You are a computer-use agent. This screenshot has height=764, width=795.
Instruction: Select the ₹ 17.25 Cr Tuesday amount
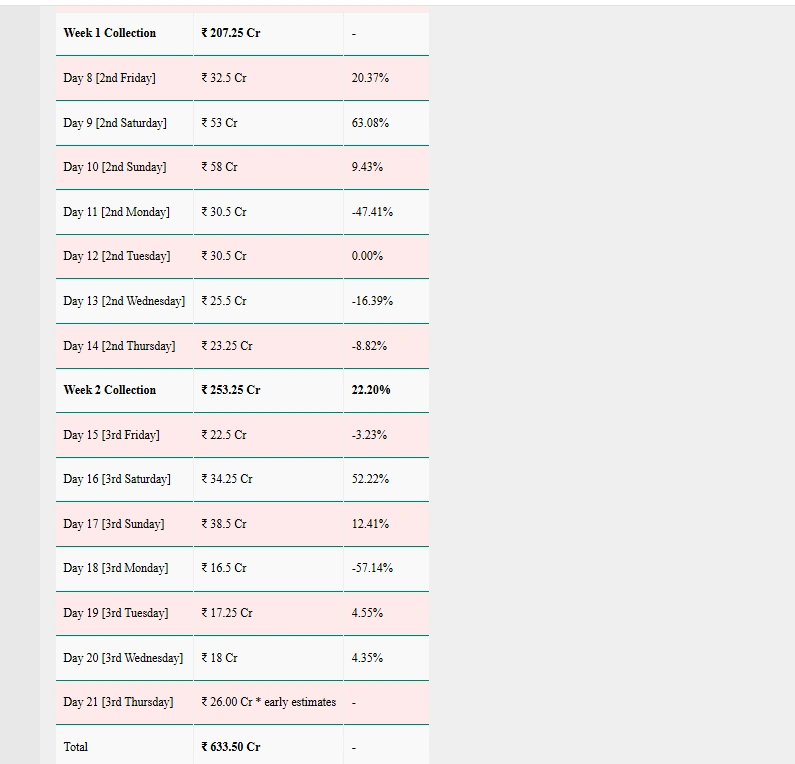click(x=227, y=613)
